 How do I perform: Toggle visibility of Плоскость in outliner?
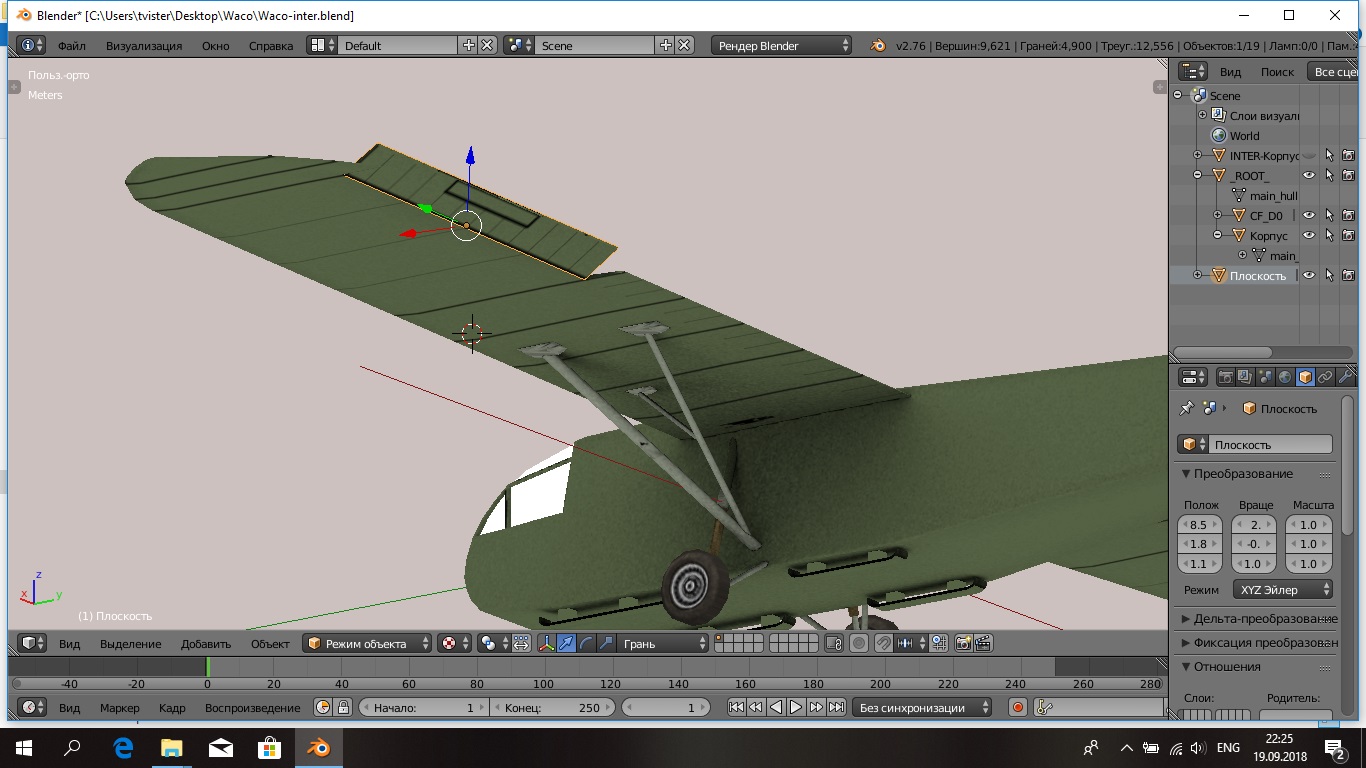1308,275
